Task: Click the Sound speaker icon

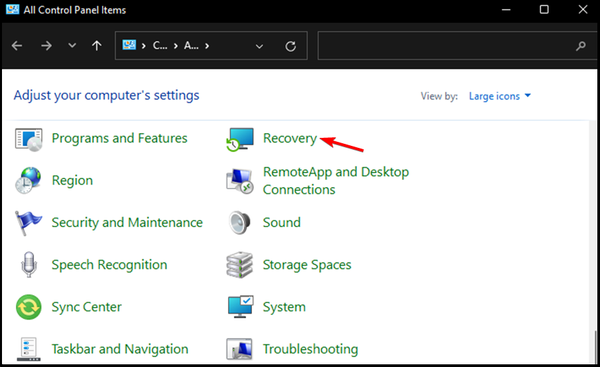Action: coord(240,222)
